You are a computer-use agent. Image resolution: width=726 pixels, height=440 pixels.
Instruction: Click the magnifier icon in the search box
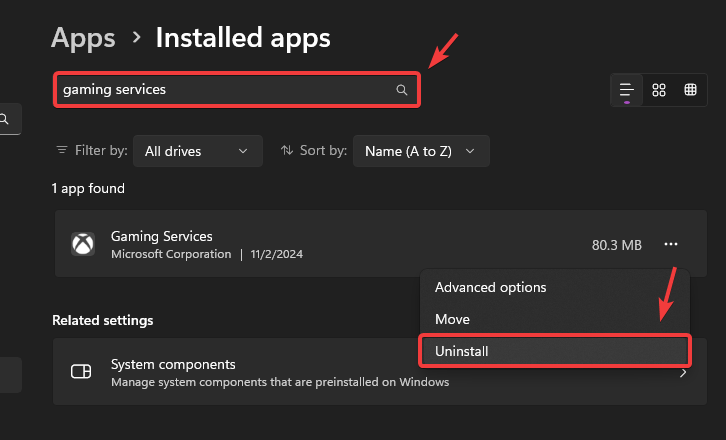pos(402,90)
